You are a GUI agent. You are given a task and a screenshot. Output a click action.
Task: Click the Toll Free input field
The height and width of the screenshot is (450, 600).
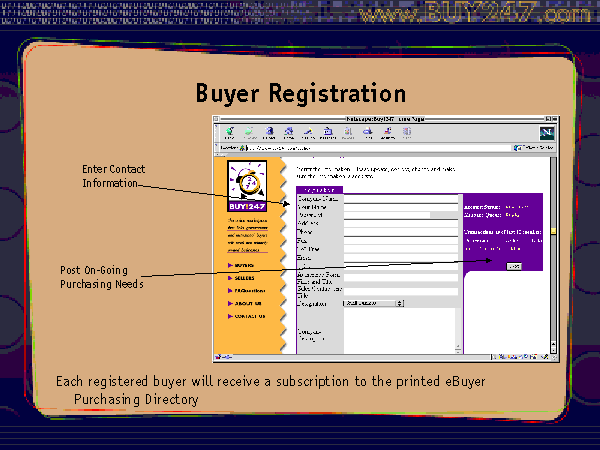[x=401, y=249]
